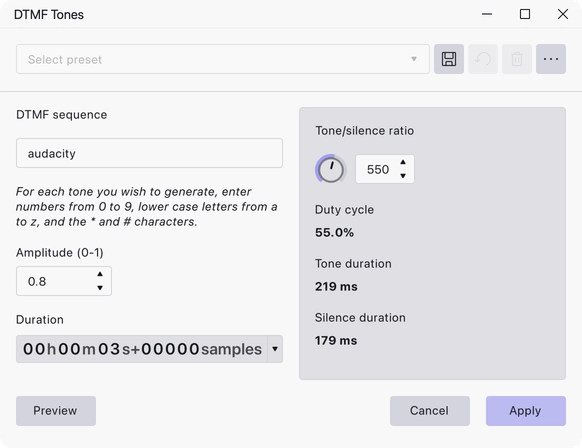Click the Duration timecode field
The width and height of the screenshot is (582, 448).
(142, 349)
